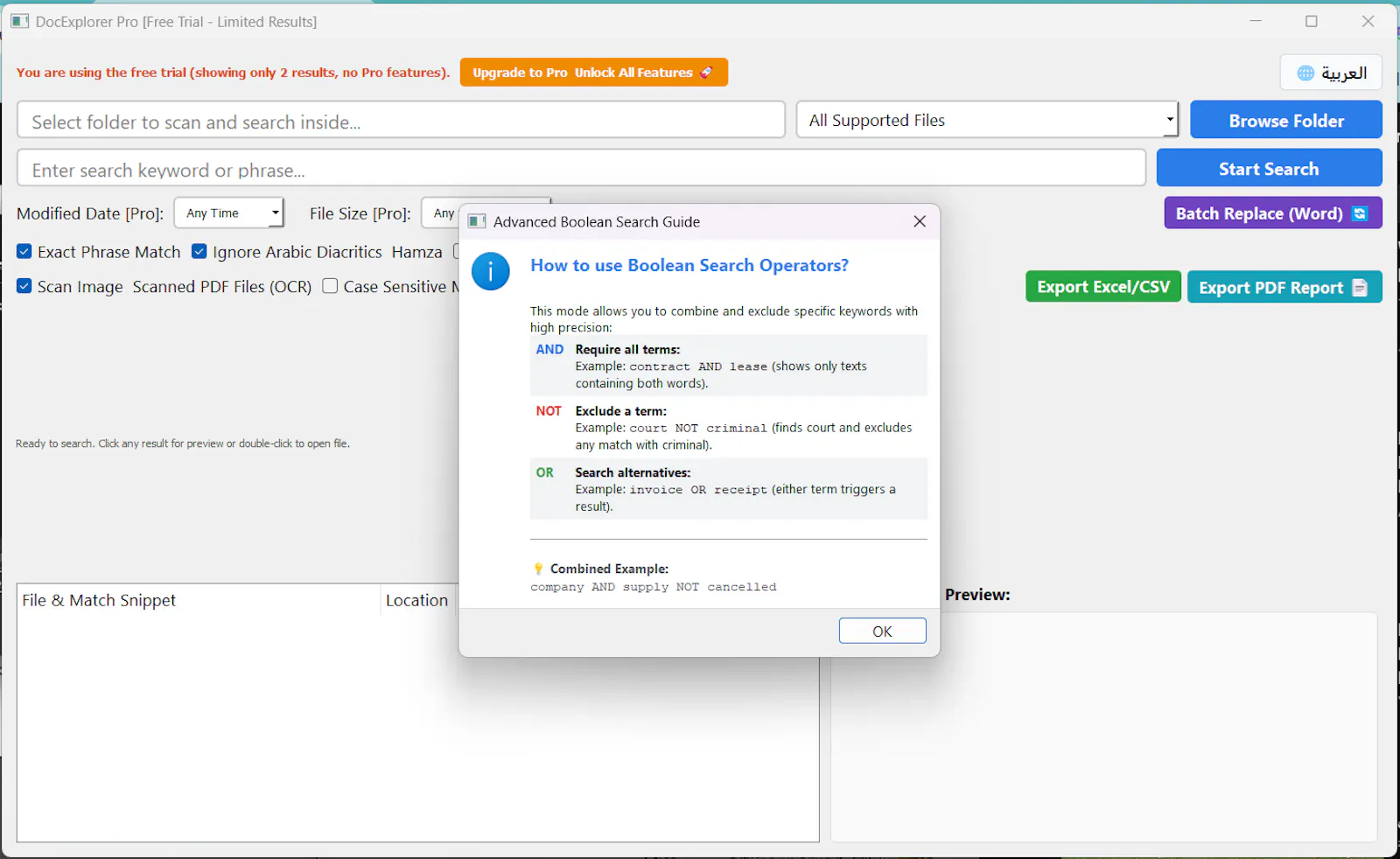
Task: Minimize the DocExplorer Pro window
Action: 1256,21
